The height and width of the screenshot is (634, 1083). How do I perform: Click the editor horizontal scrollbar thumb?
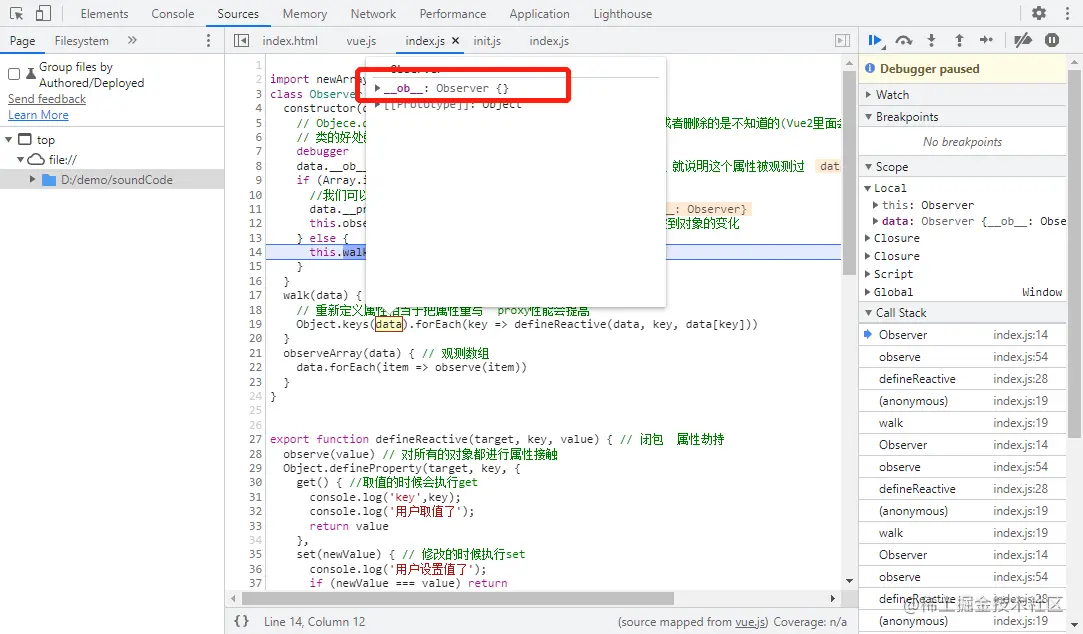457,598
